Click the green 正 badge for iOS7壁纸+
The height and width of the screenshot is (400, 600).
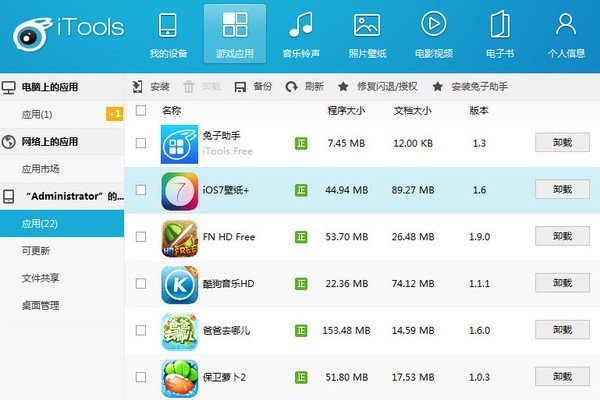pyautogui.click(x=301, y=190)
